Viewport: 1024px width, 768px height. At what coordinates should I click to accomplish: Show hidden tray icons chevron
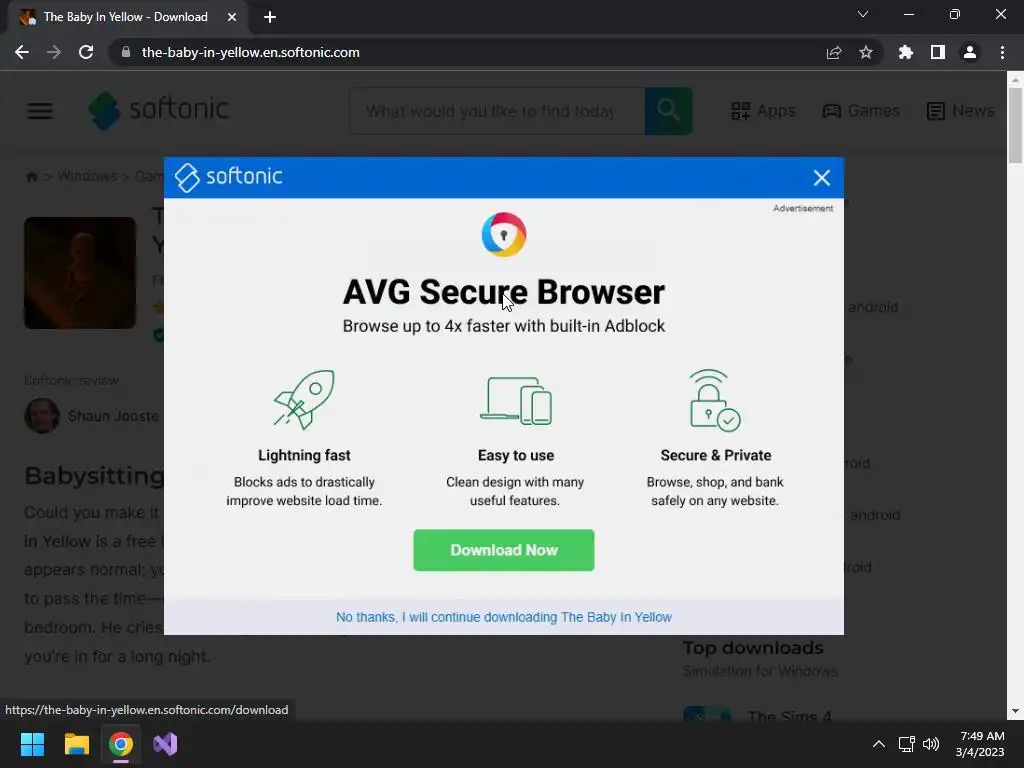coord(879,744)
